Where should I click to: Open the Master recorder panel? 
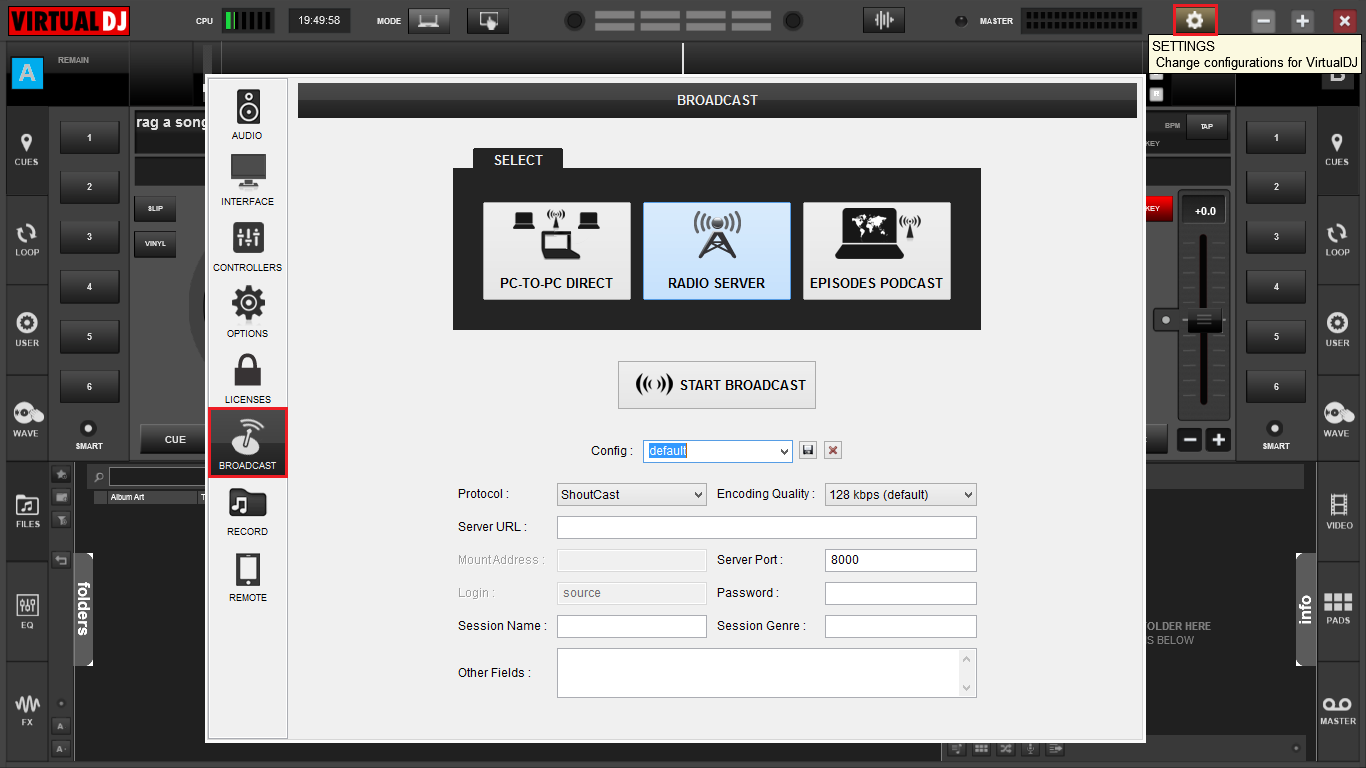coord(1338,709)
